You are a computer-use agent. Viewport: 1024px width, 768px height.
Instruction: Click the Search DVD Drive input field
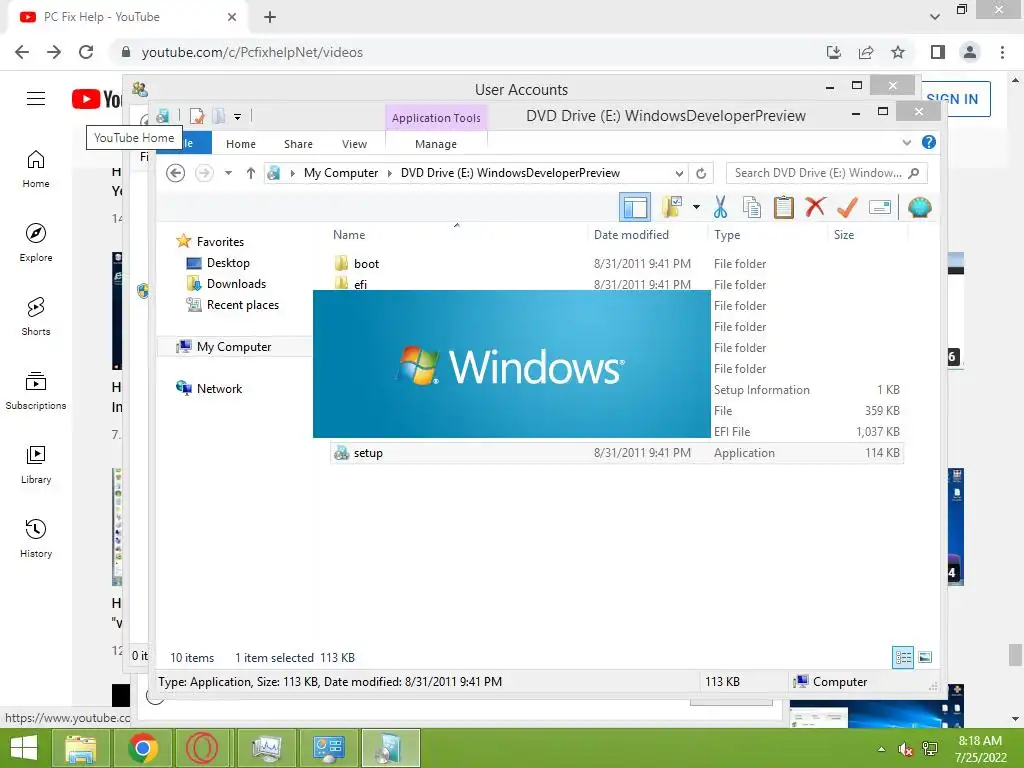826,173
